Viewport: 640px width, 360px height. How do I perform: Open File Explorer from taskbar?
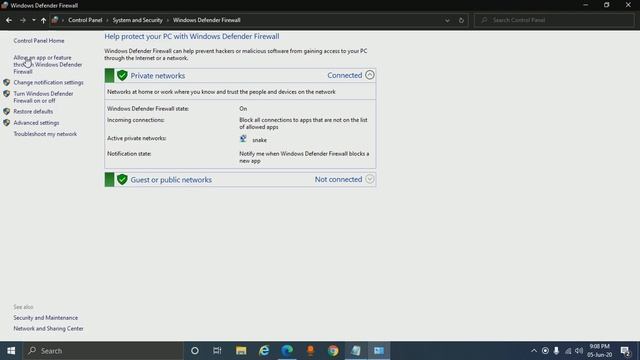tap(241, 351)
